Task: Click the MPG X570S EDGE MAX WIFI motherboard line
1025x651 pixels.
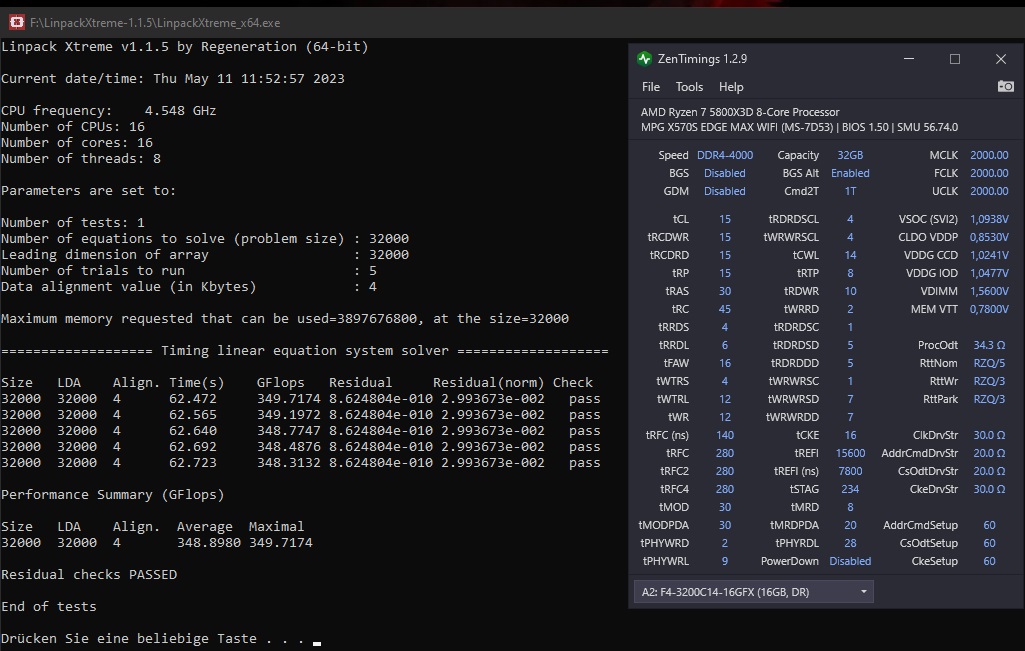Action: click(x=799, y=127)
